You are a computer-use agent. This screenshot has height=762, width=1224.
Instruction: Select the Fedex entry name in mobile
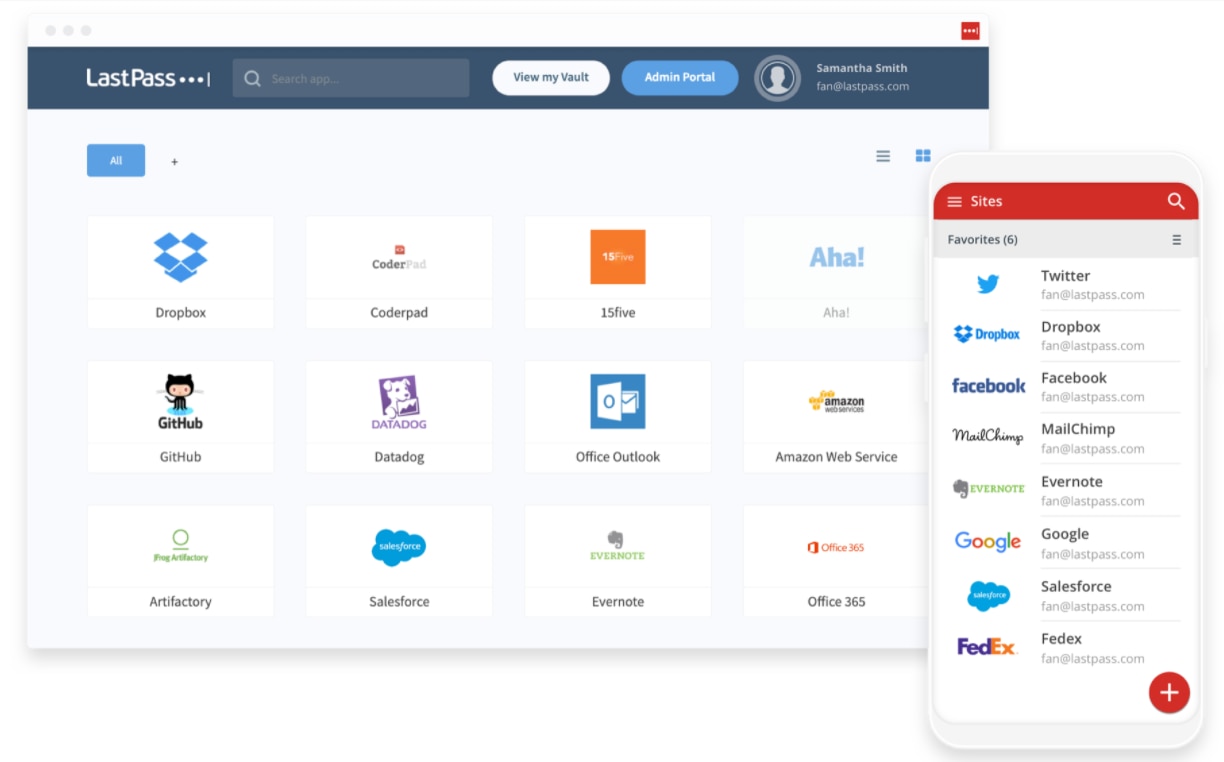[1062, 639]
